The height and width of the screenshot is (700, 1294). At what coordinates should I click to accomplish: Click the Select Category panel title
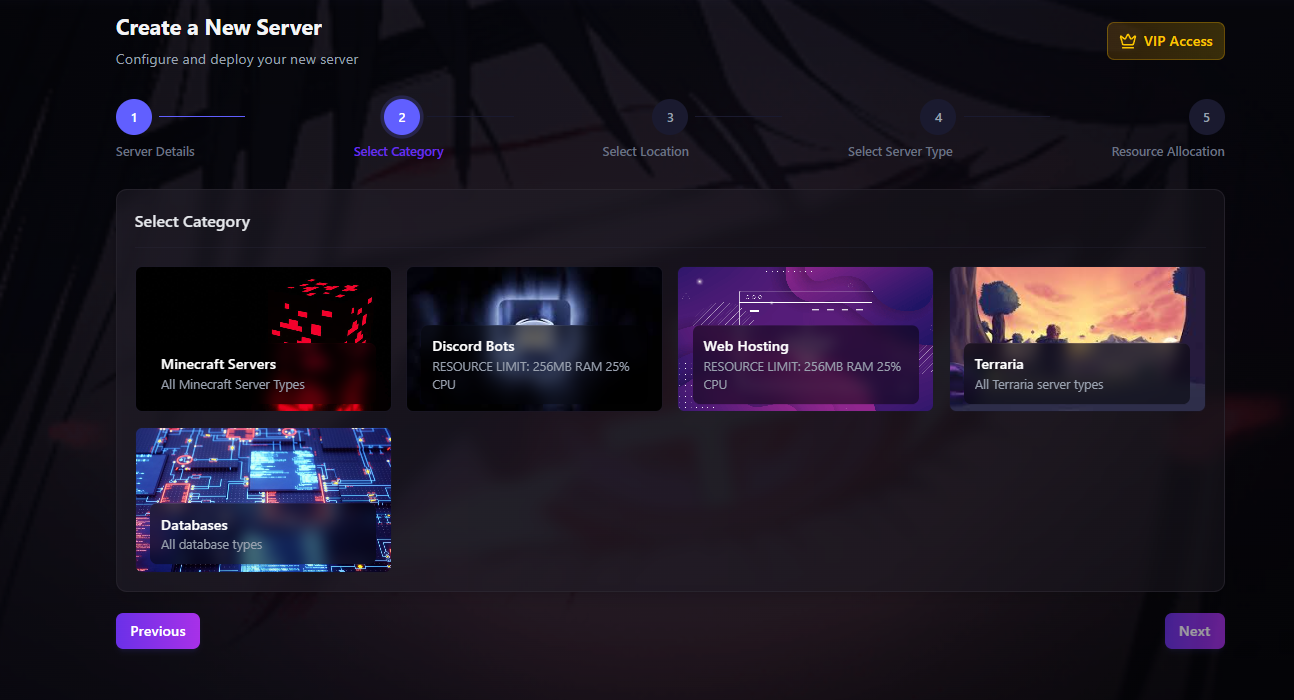point(192,221)
